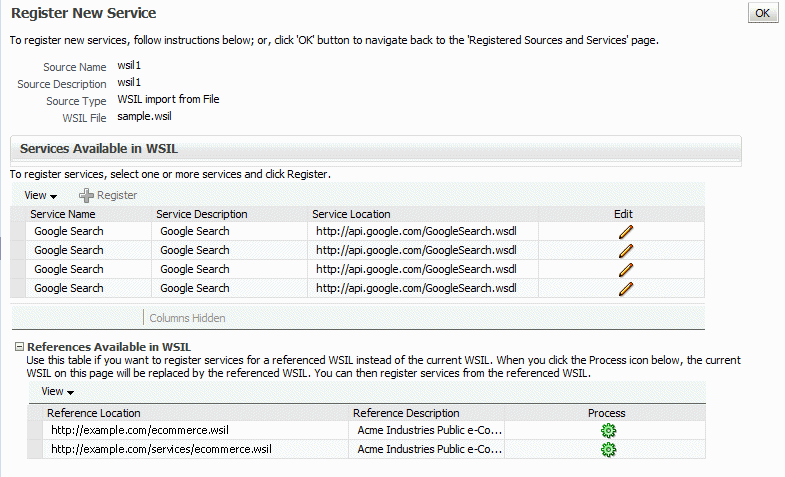Click Reference Description column header
785x477 pixels.
[406, 413]
